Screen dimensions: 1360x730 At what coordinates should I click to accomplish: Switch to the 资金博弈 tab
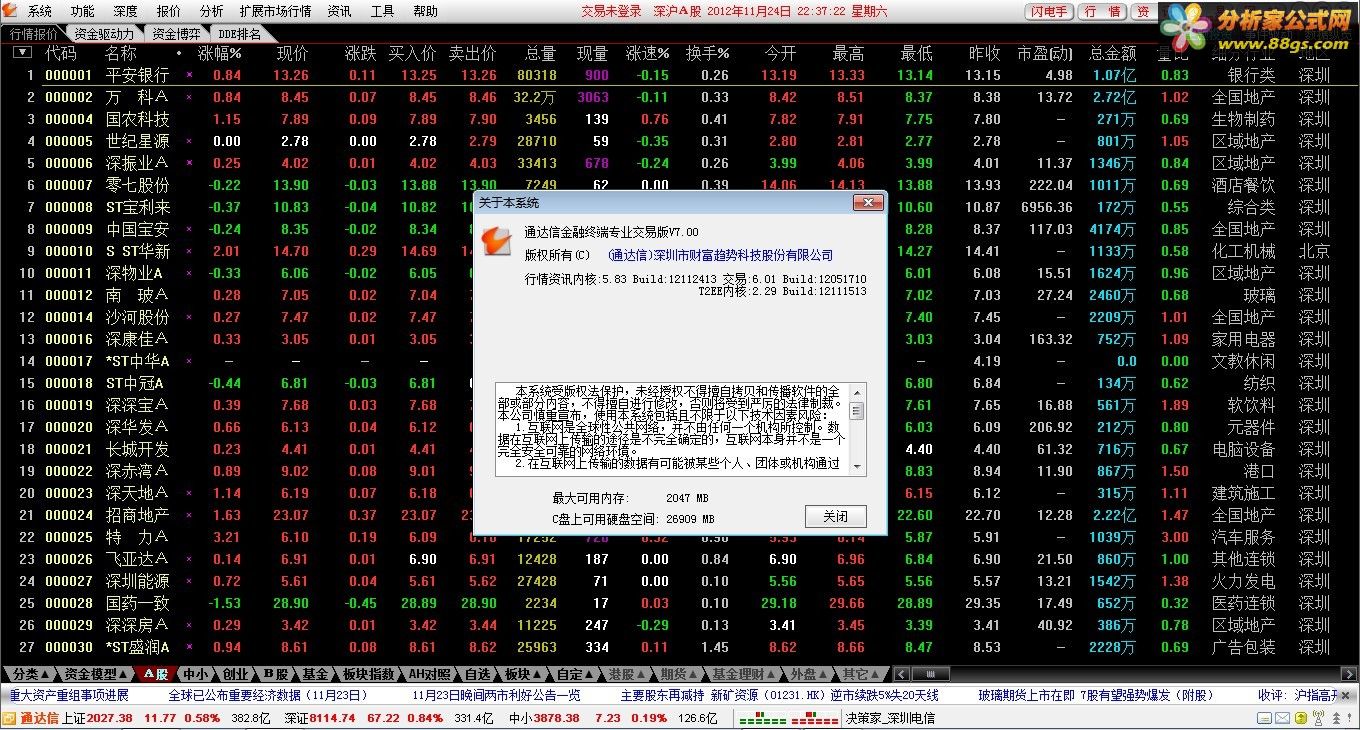click(176, 34)
